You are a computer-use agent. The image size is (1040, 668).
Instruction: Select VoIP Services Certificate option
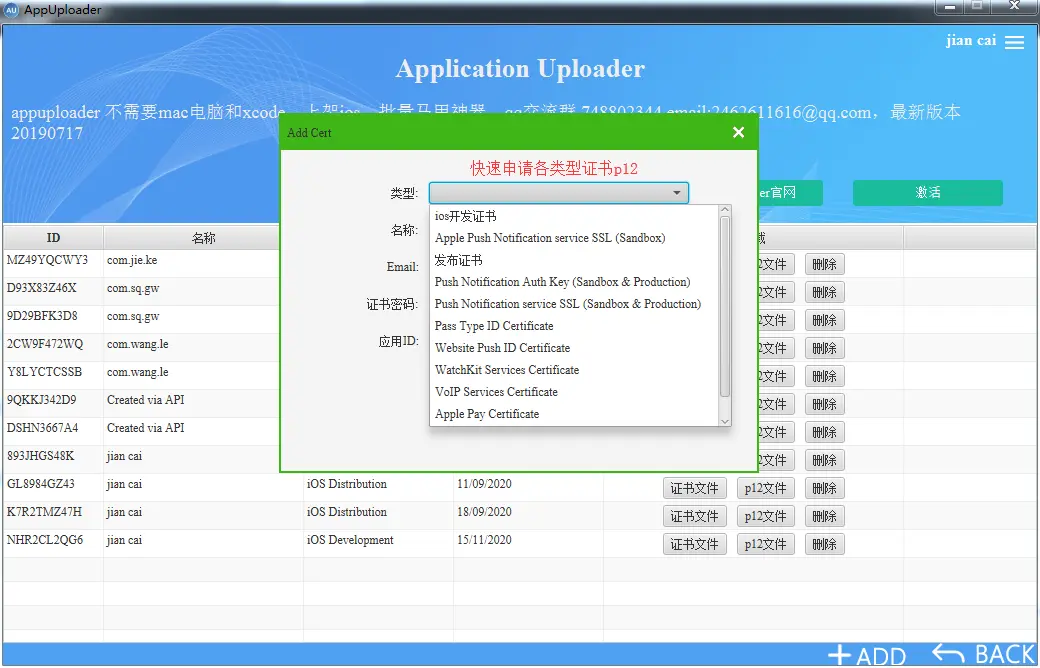click(x=574, y=391)
